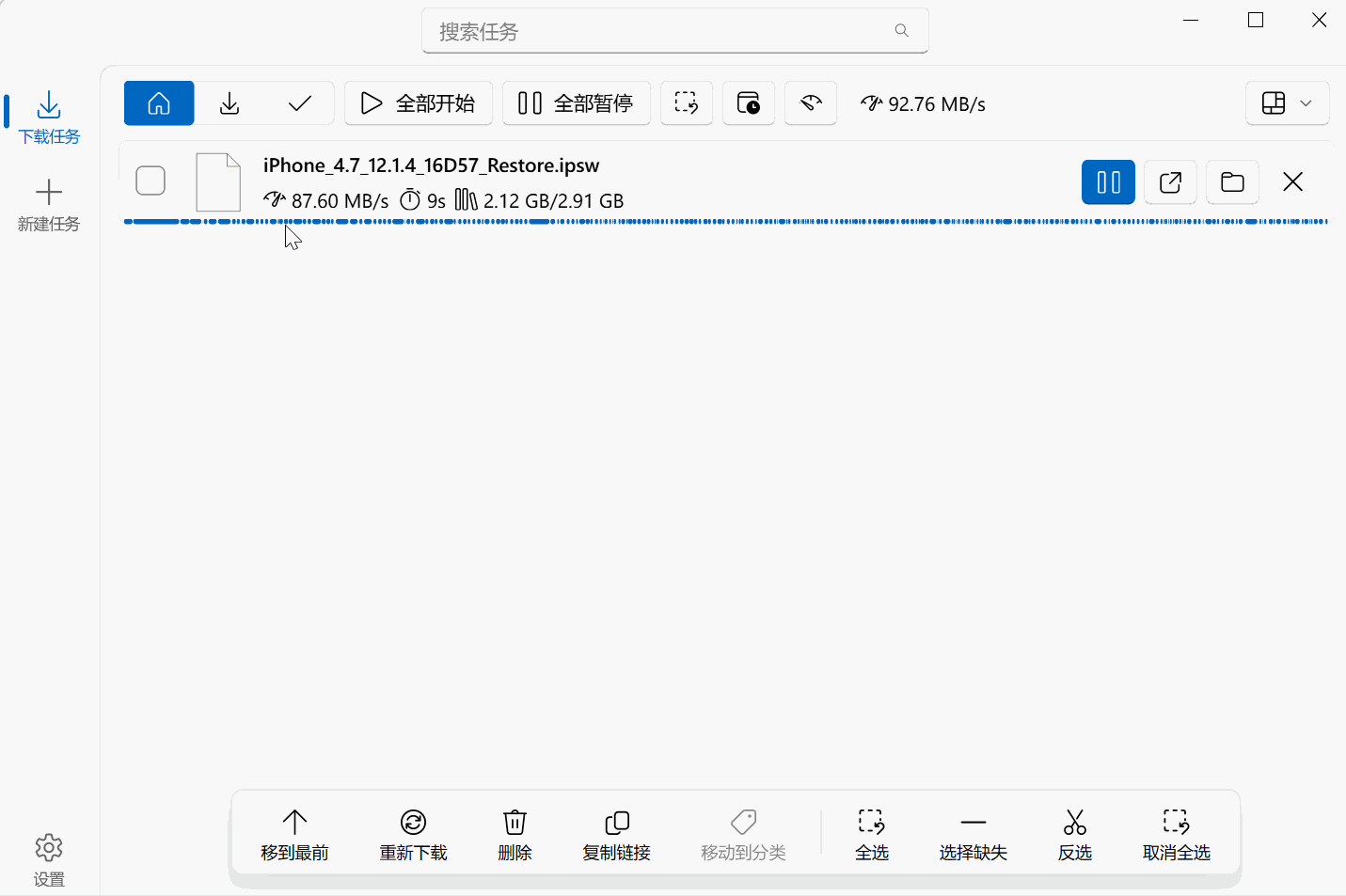The height and width of the screenshot is (896, 1346).
Task: Click the file name iPhone_4.7_12.1.4_16D57_Restore.ipsw
Action: point(431,165)
